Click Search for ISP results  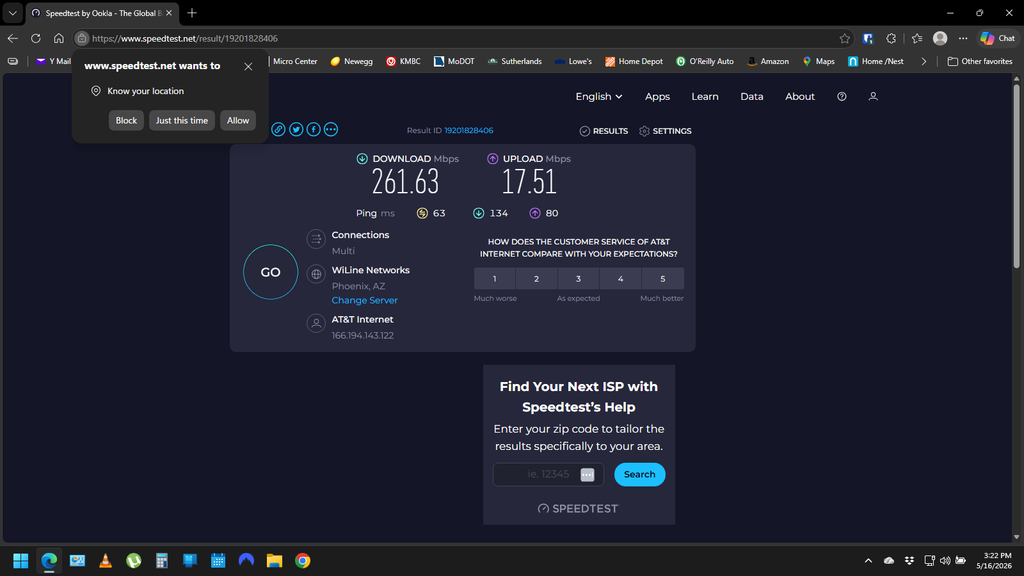639,474
